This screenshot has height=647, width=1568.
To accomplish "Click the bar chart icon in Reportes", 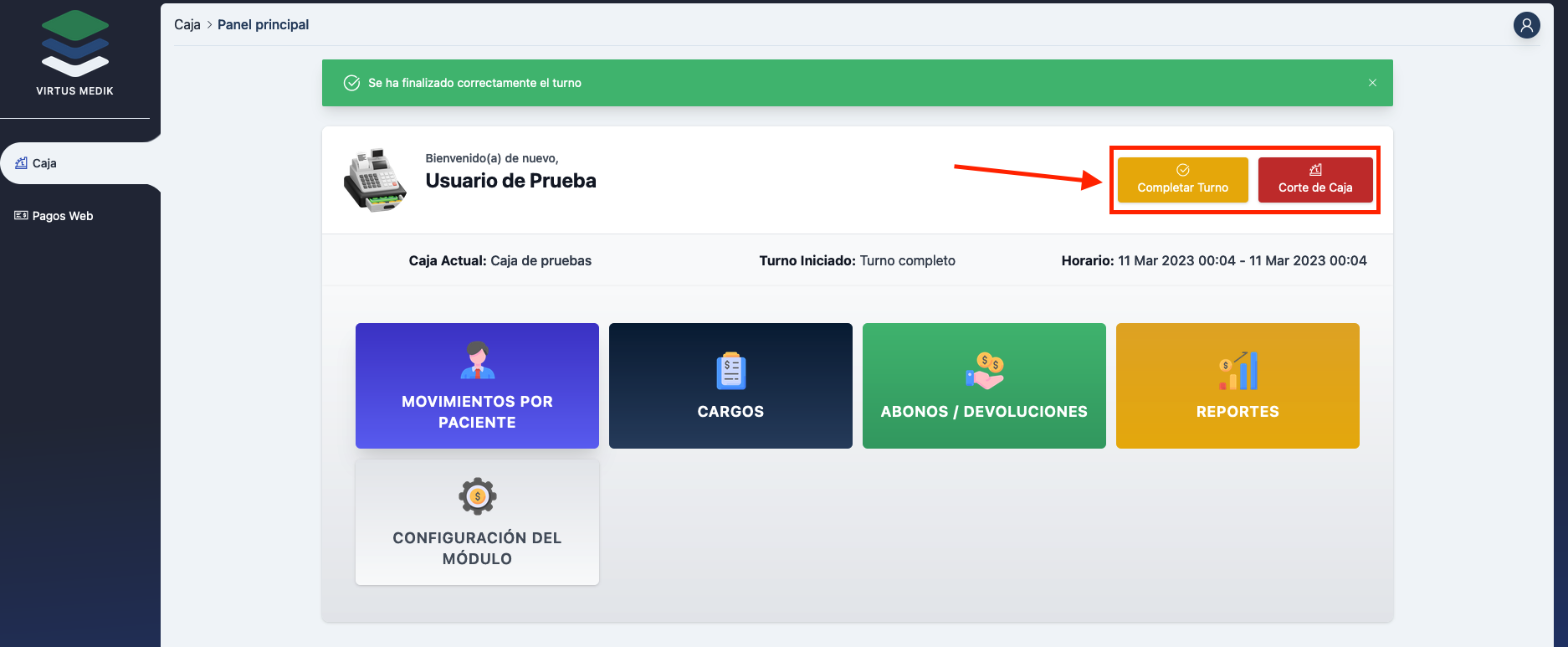I will [x=1237, y=372].
